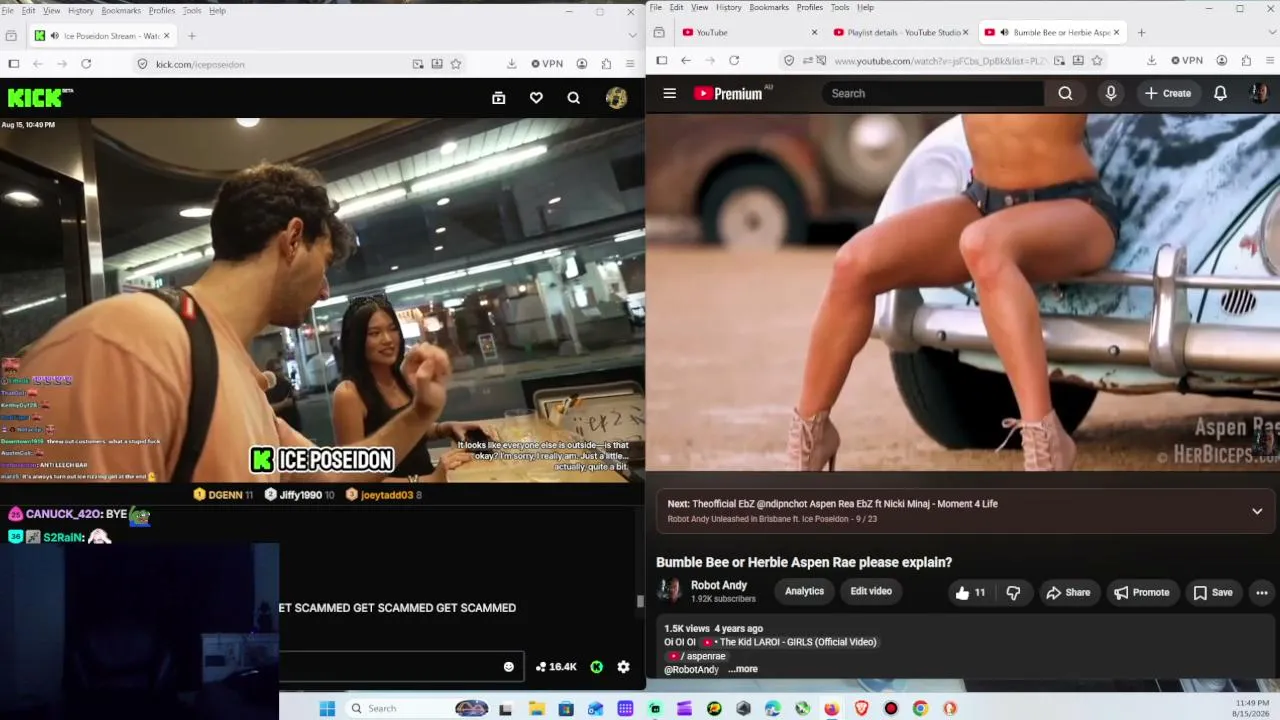The image size is (1280, 720).
Task: Switch to the Playlist details YouTube Studio tab
Action: point(900,32)
